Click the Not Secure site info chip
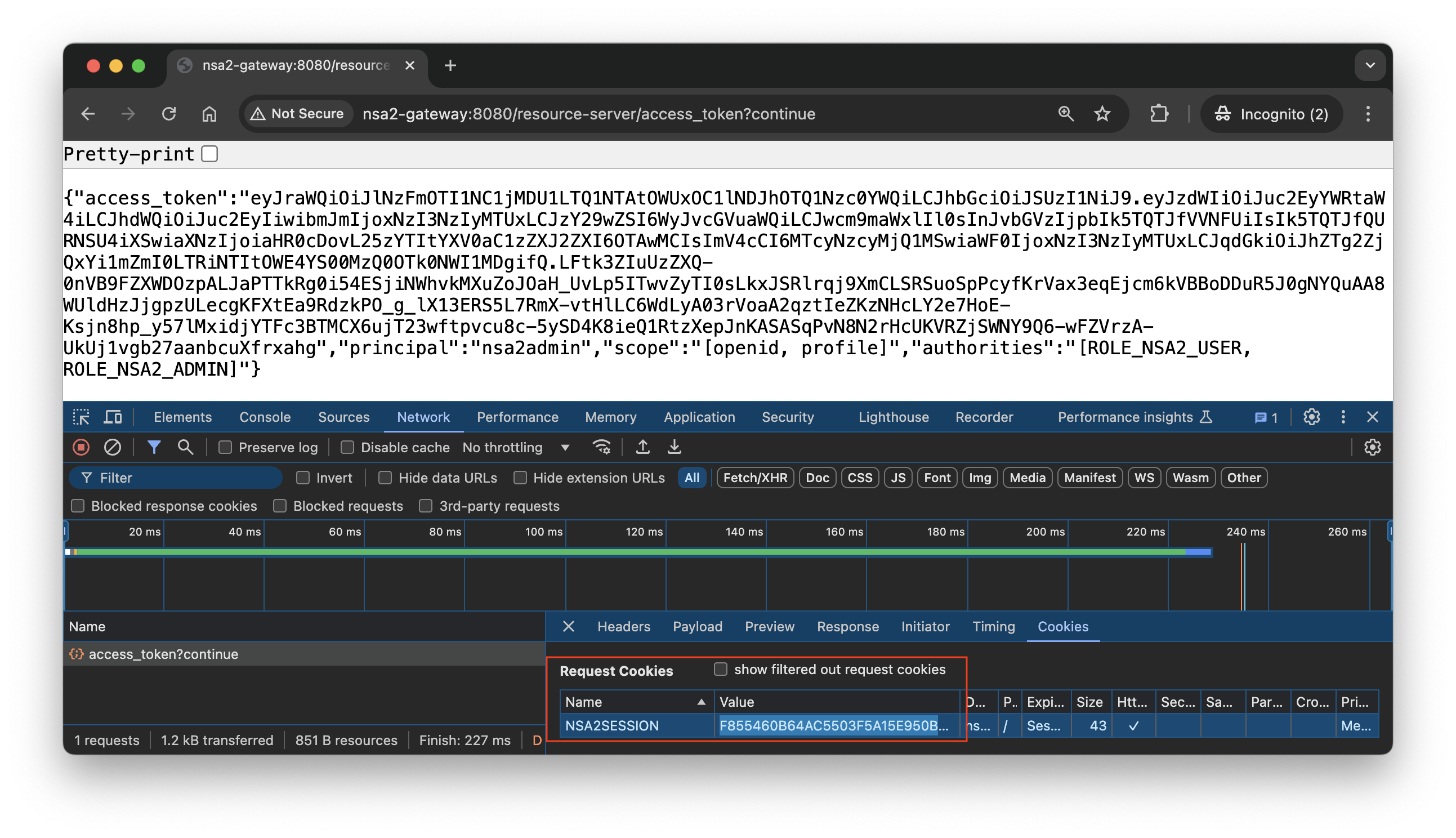 click(x=298, y=114)
